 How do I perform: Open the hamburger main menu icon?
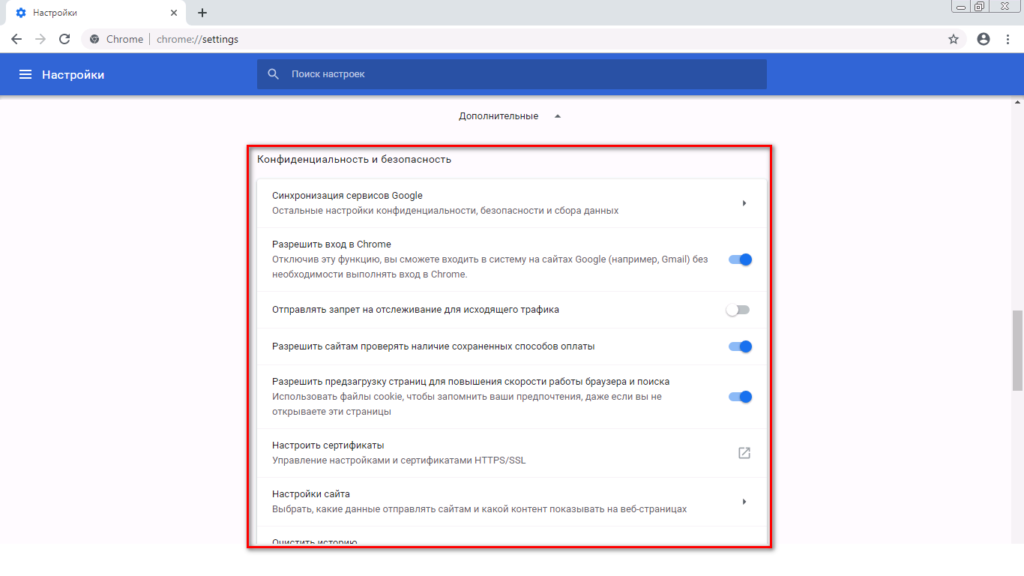25,74
